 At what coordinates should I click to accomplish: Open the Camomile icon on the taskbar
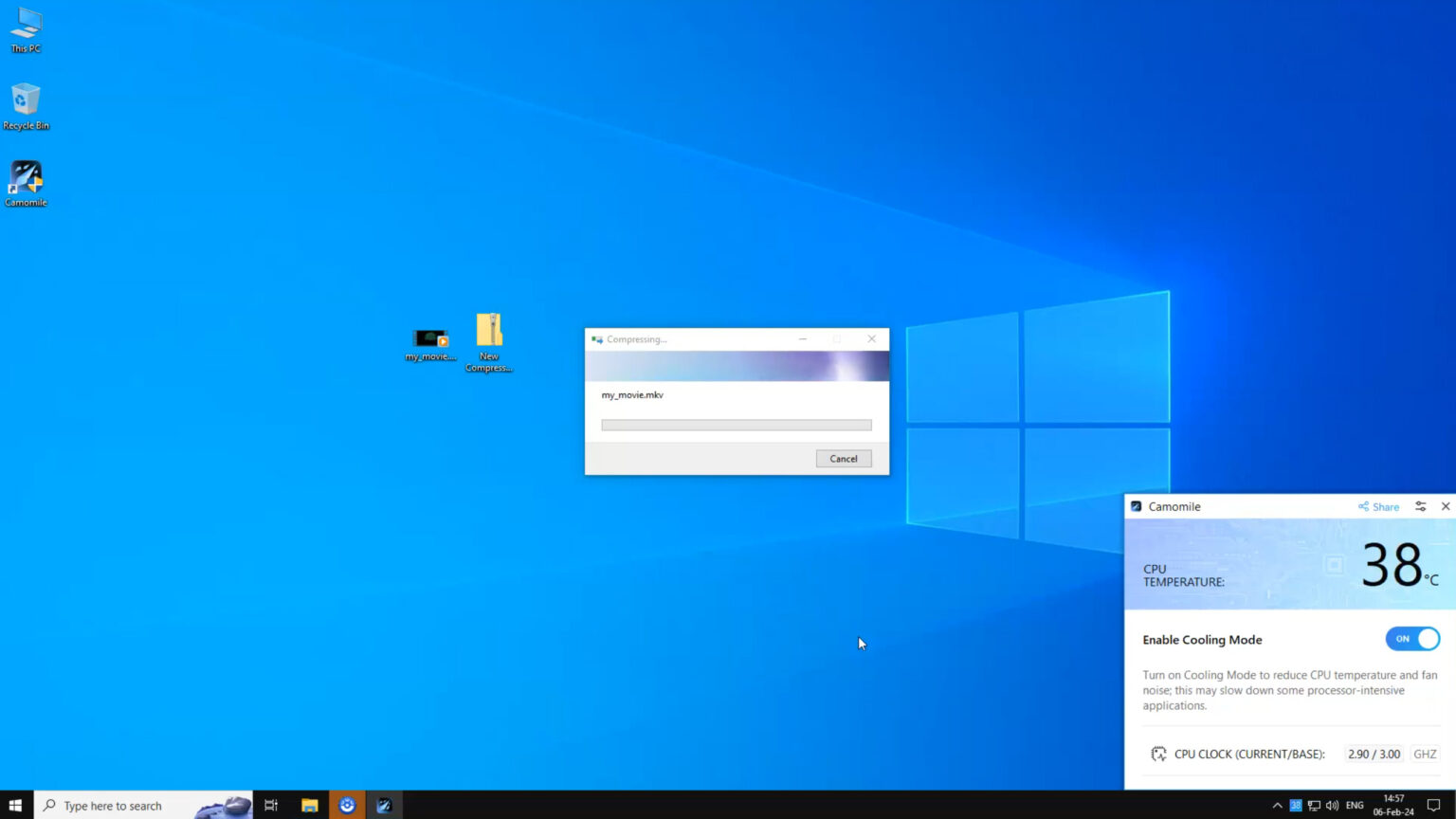coord(384,805)
